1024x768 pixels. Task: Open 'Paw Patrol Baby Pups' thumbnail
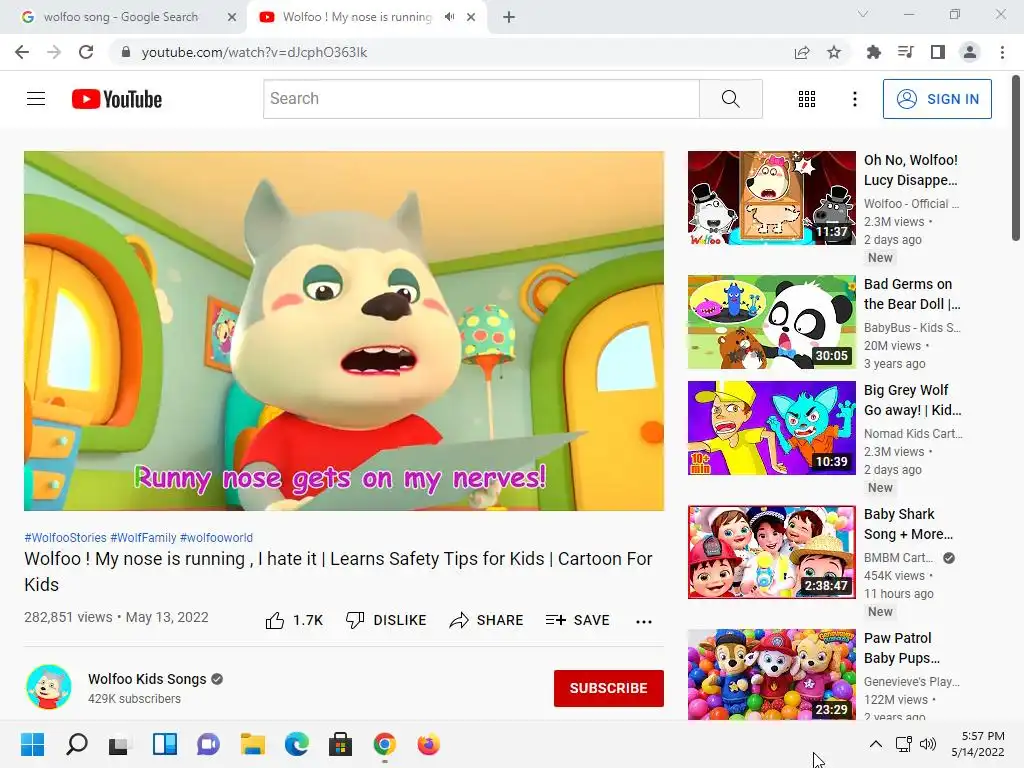pyautogui.click(x=771, y=674)
